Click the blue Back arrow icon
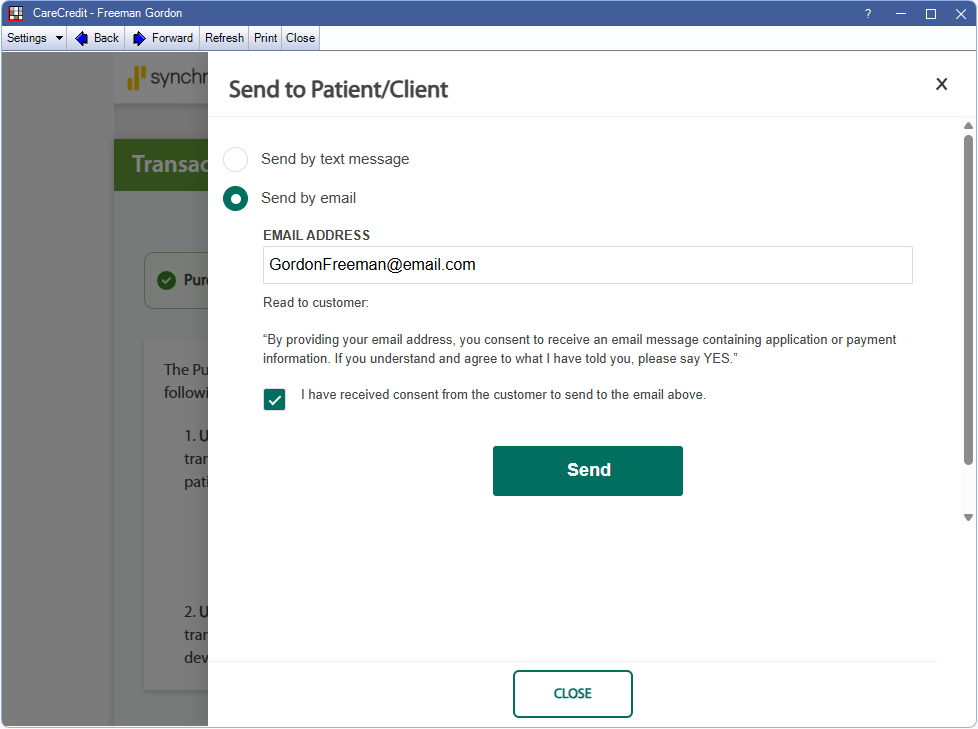 tap(82, 38)
